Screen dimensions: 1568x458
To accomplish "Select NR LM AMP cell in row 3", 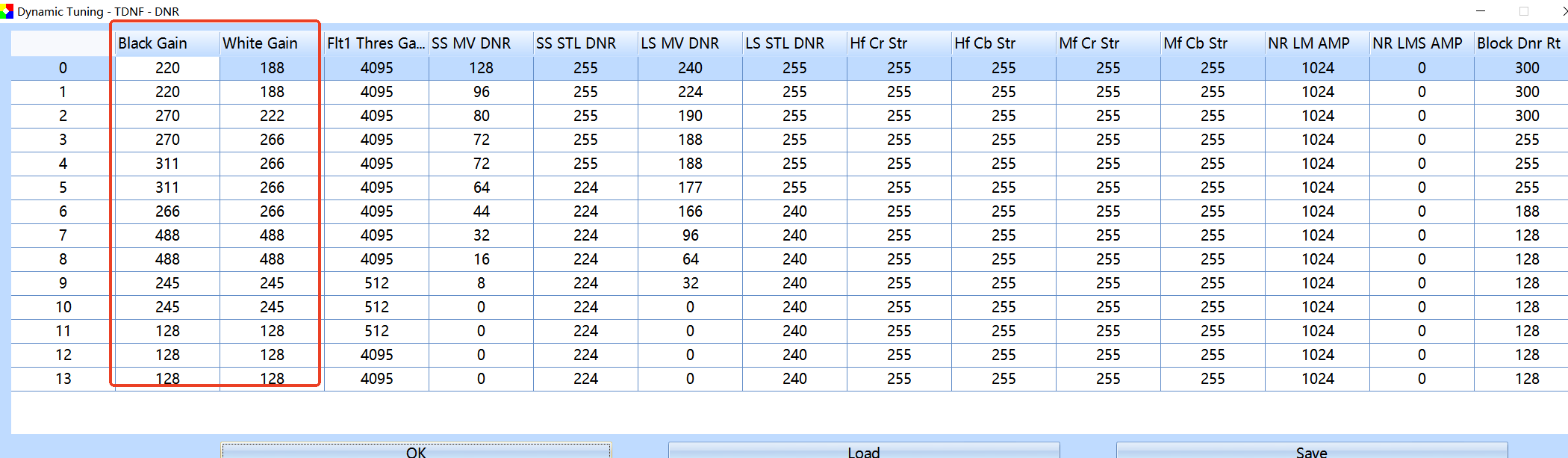I will click(1317, 140).
